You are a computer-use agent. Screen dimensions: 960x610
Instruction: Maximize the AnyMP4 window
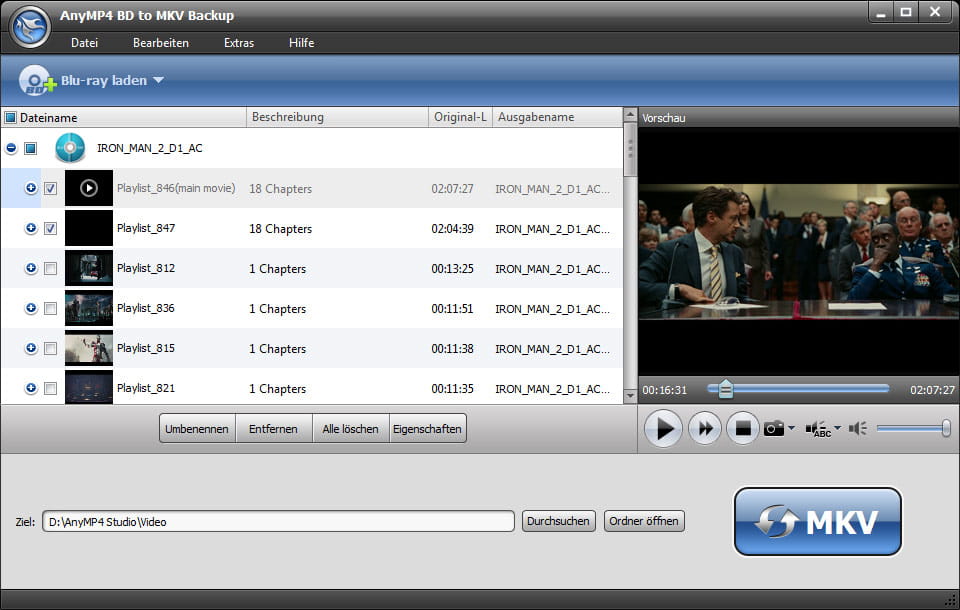906,13
